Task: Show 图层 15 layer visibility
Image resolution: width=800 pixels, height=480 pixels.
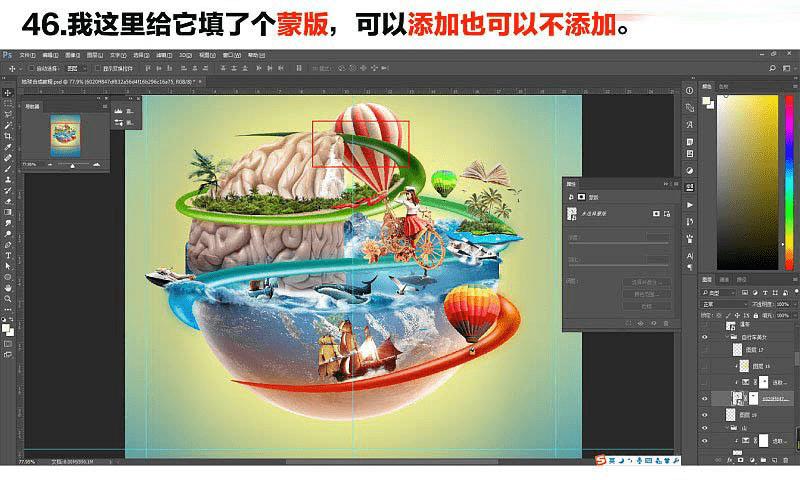Action: (x=705, y=366)
